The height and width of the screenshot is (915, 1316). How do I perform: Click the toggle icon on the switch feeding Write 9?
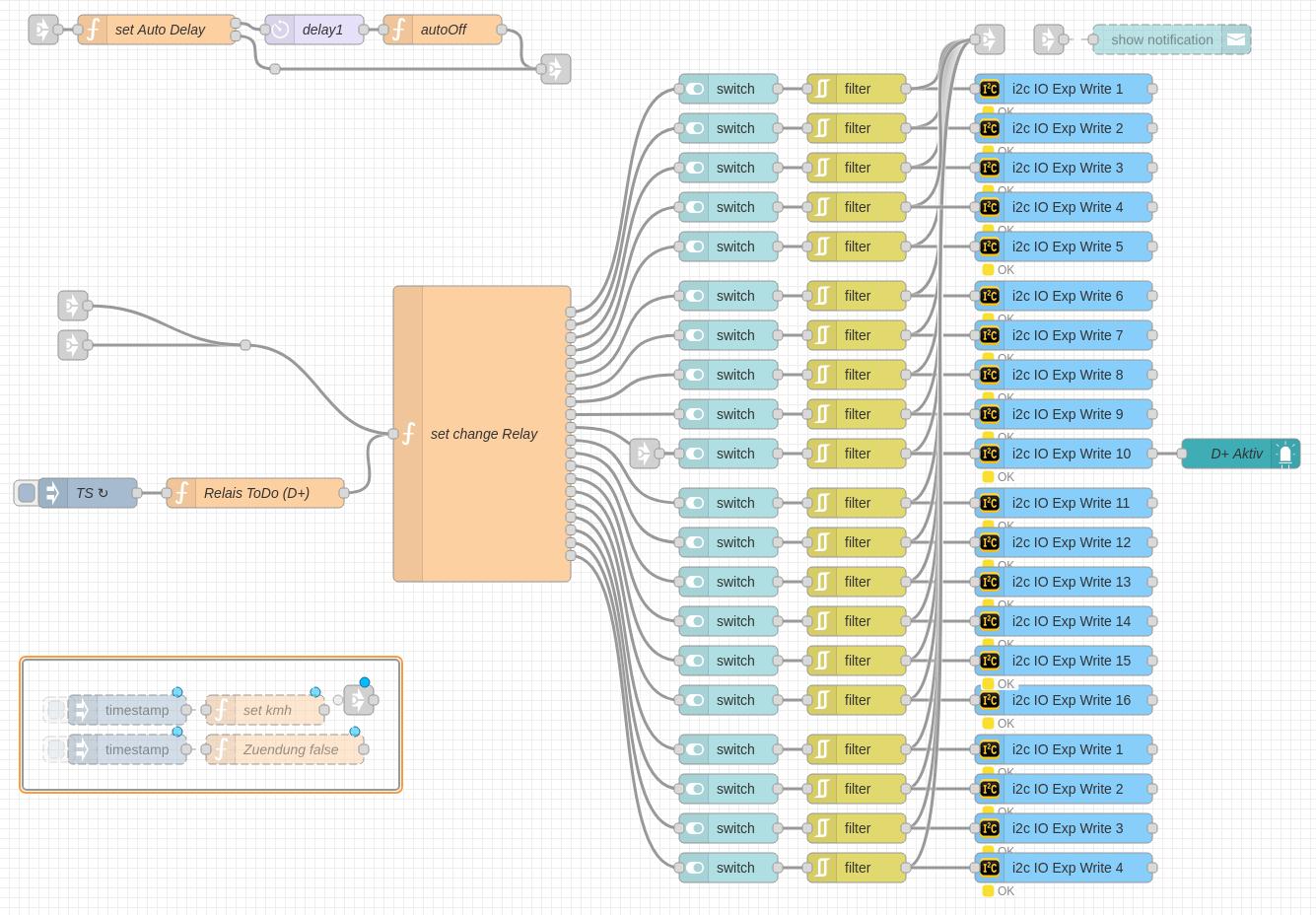tap(694, 414)
